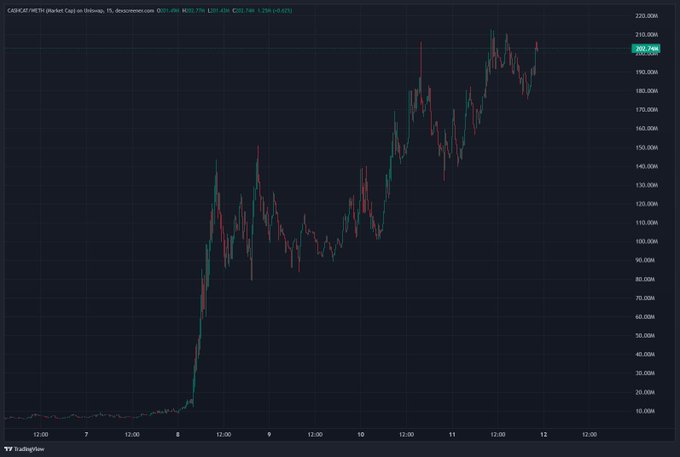This screenshot has height=457, width=680.
Task: Click date label 8 on time axis
Action: tap(178, 434)
